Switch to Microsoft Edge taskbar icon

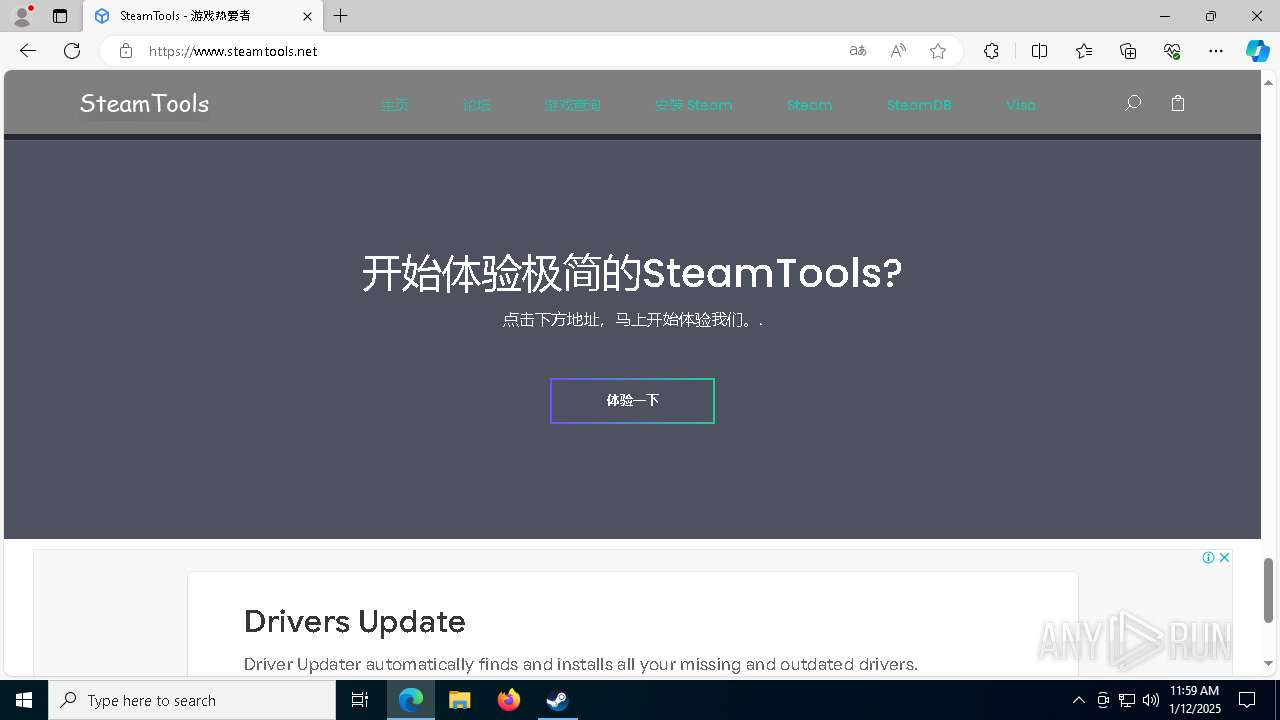tap(411, 700)
